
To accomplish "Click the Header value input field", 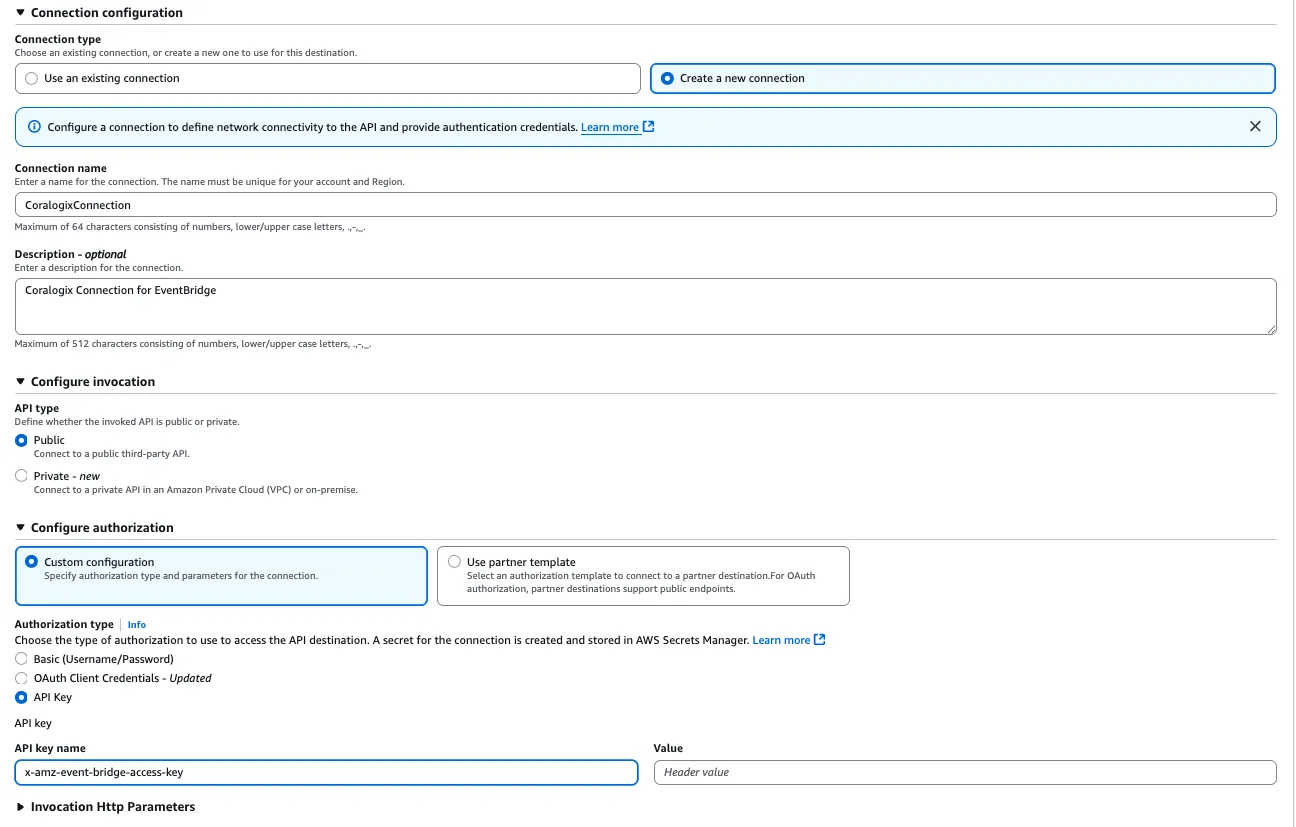I will [x=965, y=772].
